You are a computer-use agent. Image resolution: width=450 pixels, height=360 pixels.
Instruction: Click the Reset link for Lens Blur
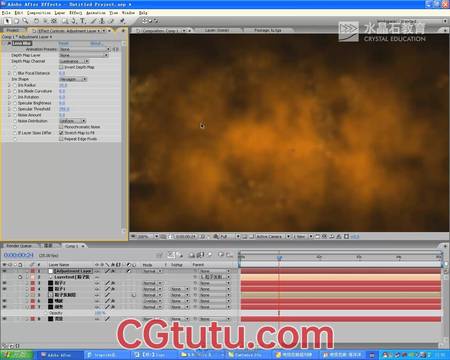coord(64,43)
